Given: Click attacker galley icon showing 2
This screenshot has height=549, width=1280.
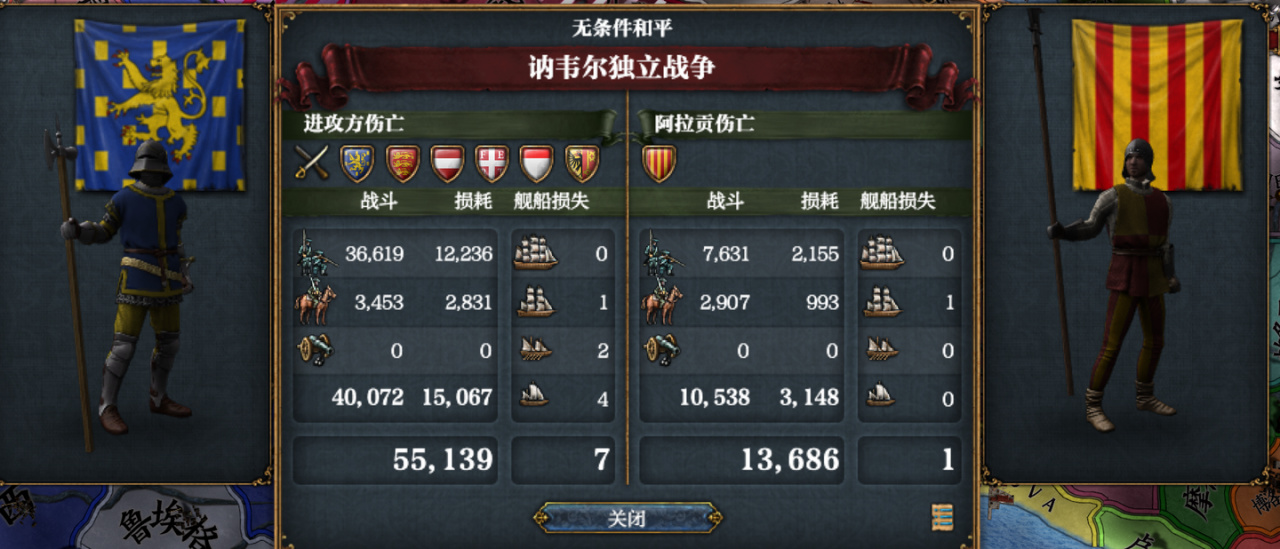Looking at the screenshot, I should pos(534,350).
